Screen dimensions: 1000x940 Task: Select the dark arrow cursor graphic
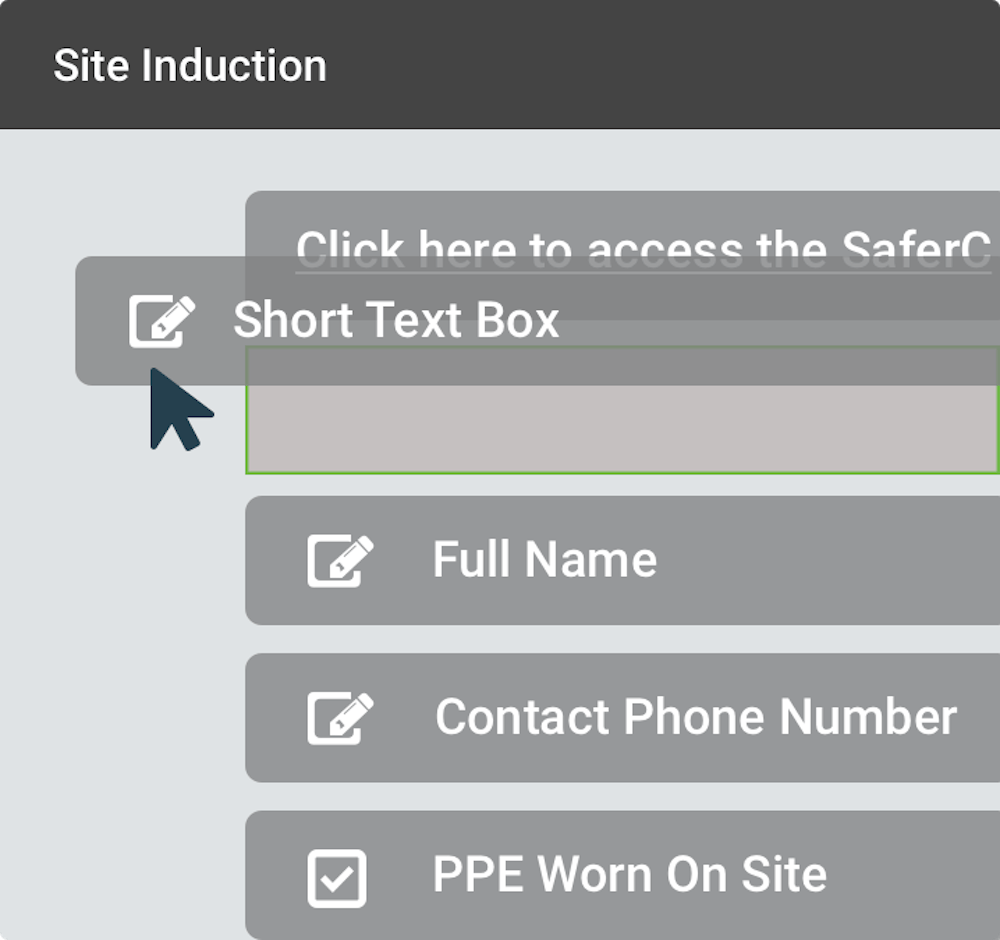coord(180,409)
